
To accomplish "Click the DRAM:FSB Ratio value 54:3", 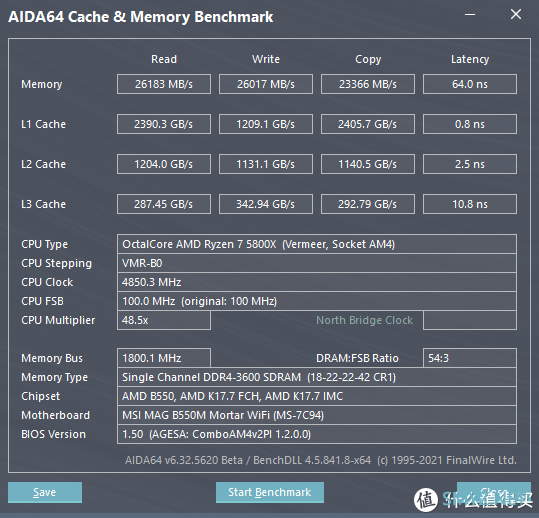I will (470, 358).
